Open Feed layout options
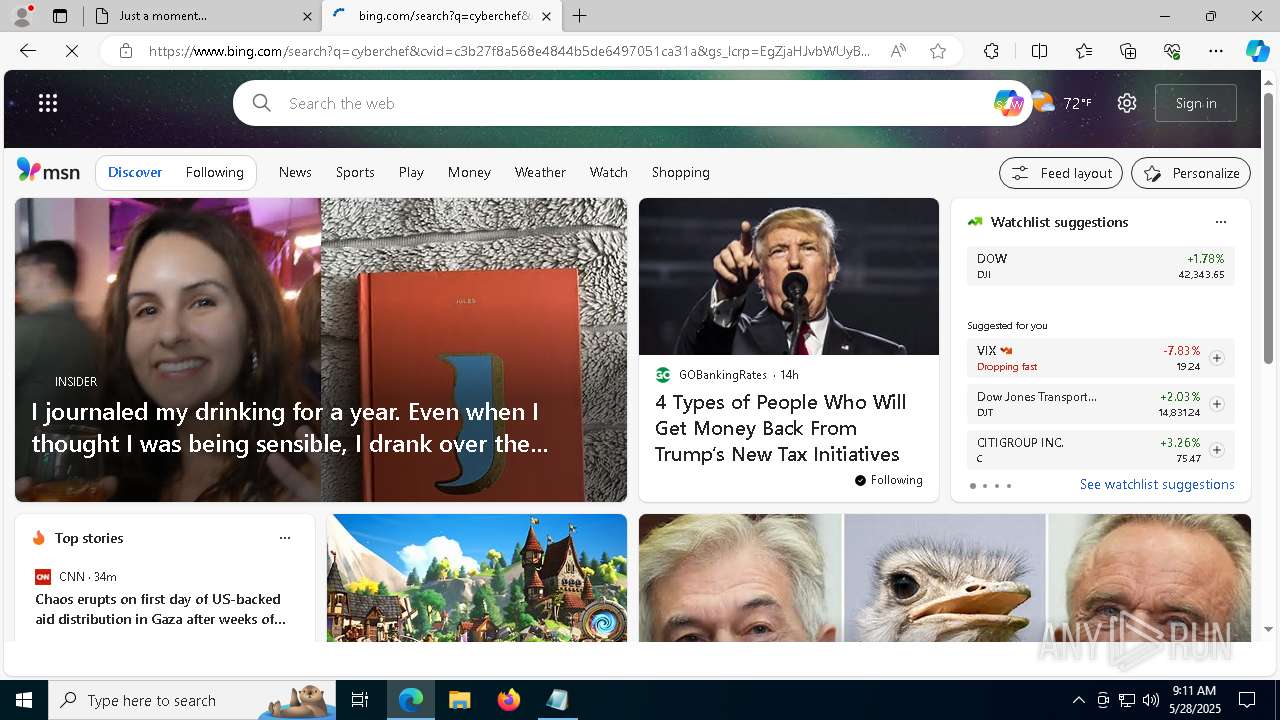The height and width of the screenshot is (720, 1280). click(1061, 173)
